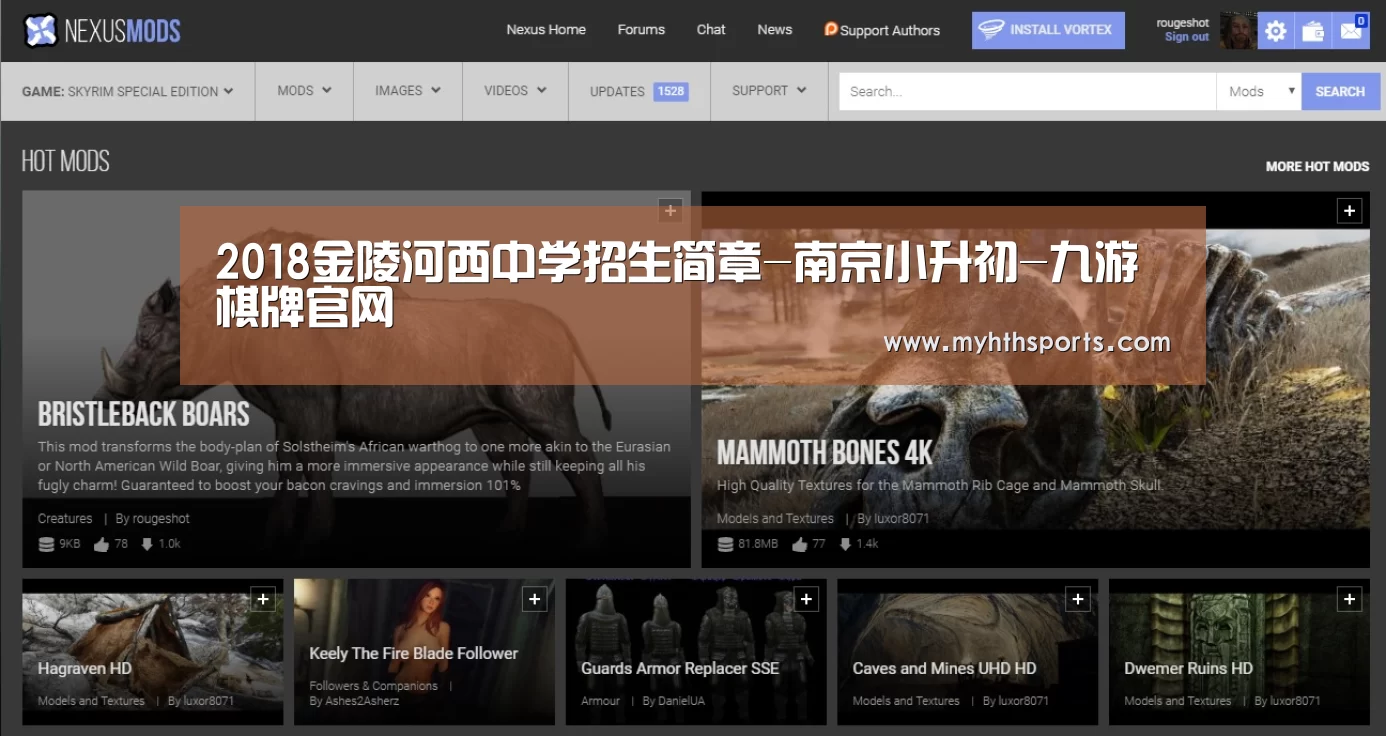Click the plus icon on Hagraven HD
The image size is (1386, 736).
point(263,599)
